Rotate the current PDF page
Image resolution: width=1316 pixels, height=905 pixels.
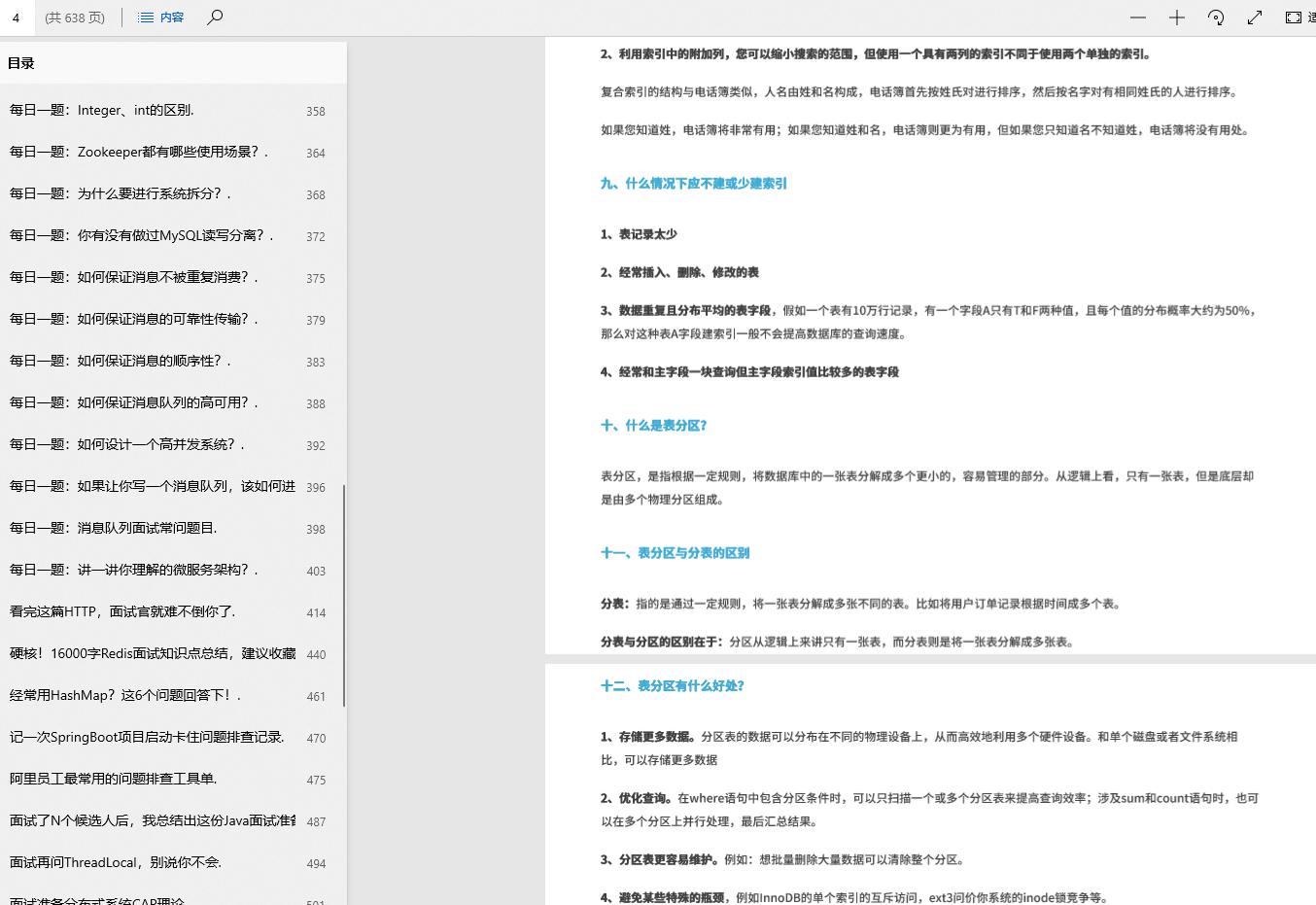point(1215,17)
